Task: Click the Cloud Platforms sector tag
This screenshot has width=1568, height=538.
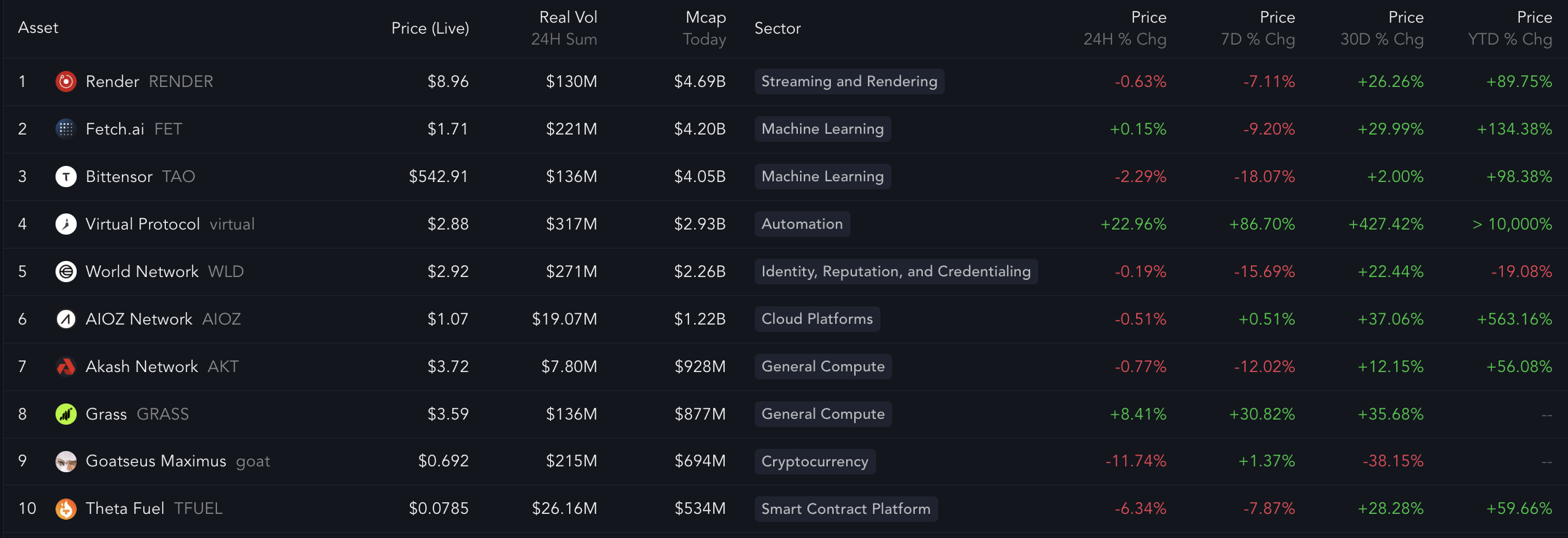Action: coord(816,319)
